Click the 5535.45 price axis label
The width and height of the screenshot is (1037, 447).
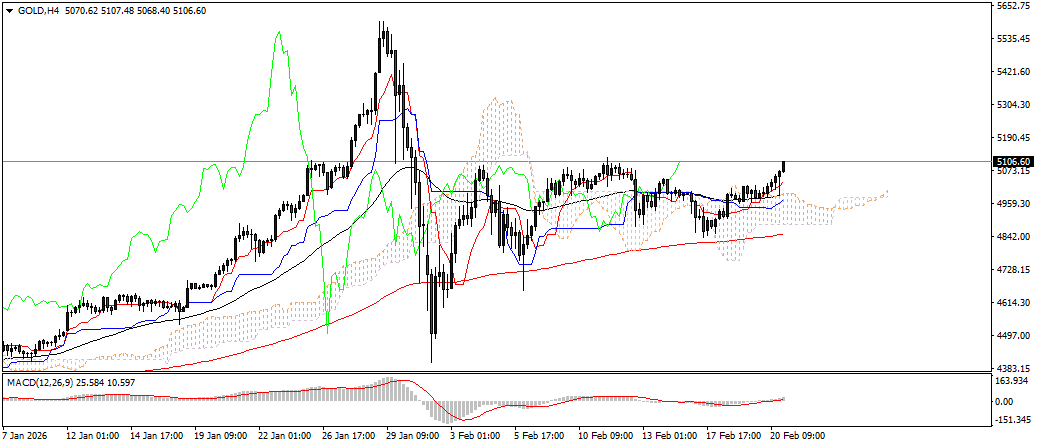coord(1014,39)
